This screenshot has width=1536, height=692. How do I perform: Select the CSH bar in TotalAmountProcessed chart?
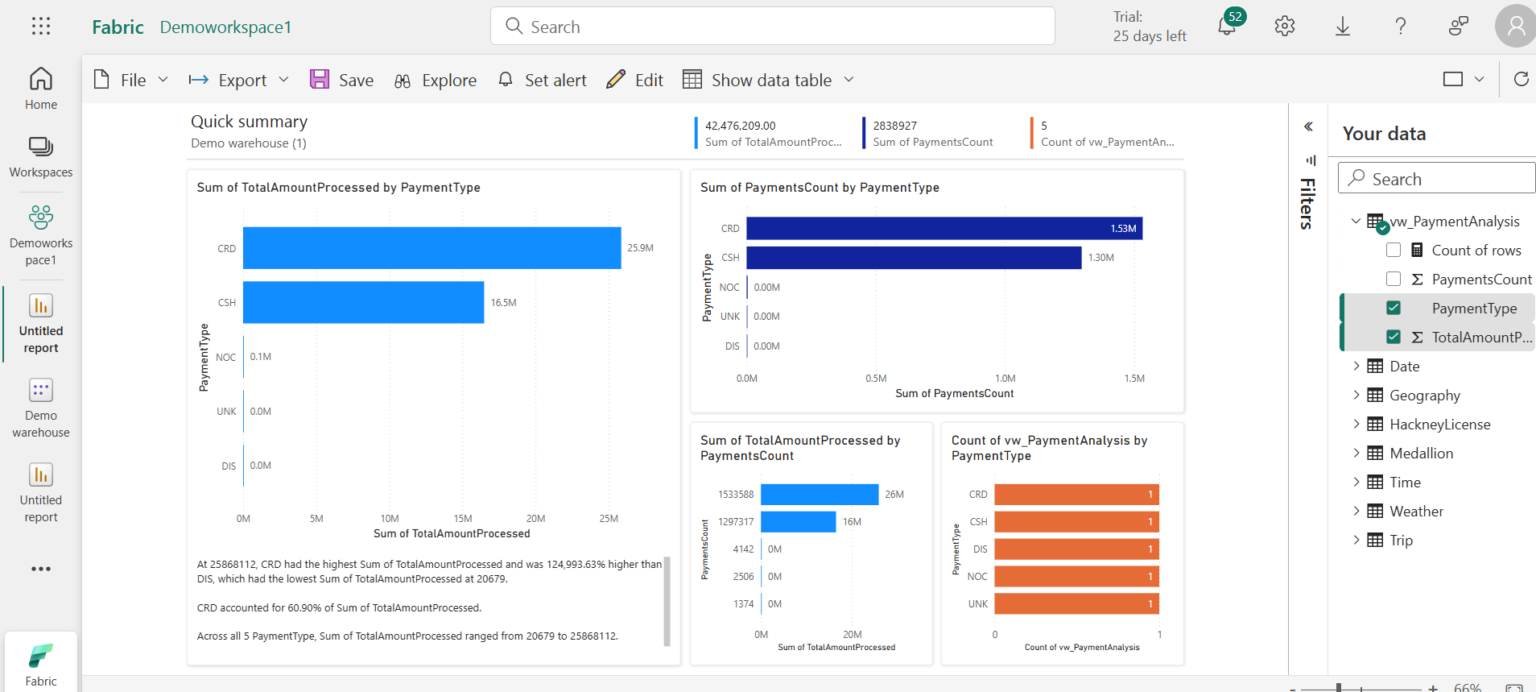[363, 302]
